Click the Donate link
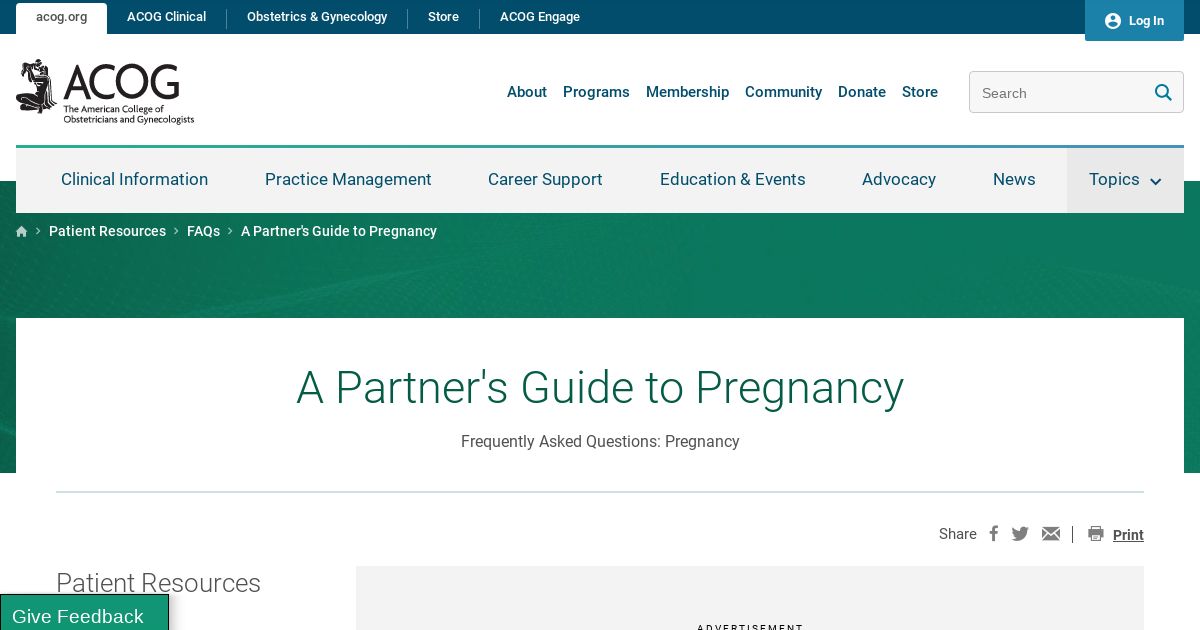Viewport: 1200px width, 630px height. (x=862, y=92)
